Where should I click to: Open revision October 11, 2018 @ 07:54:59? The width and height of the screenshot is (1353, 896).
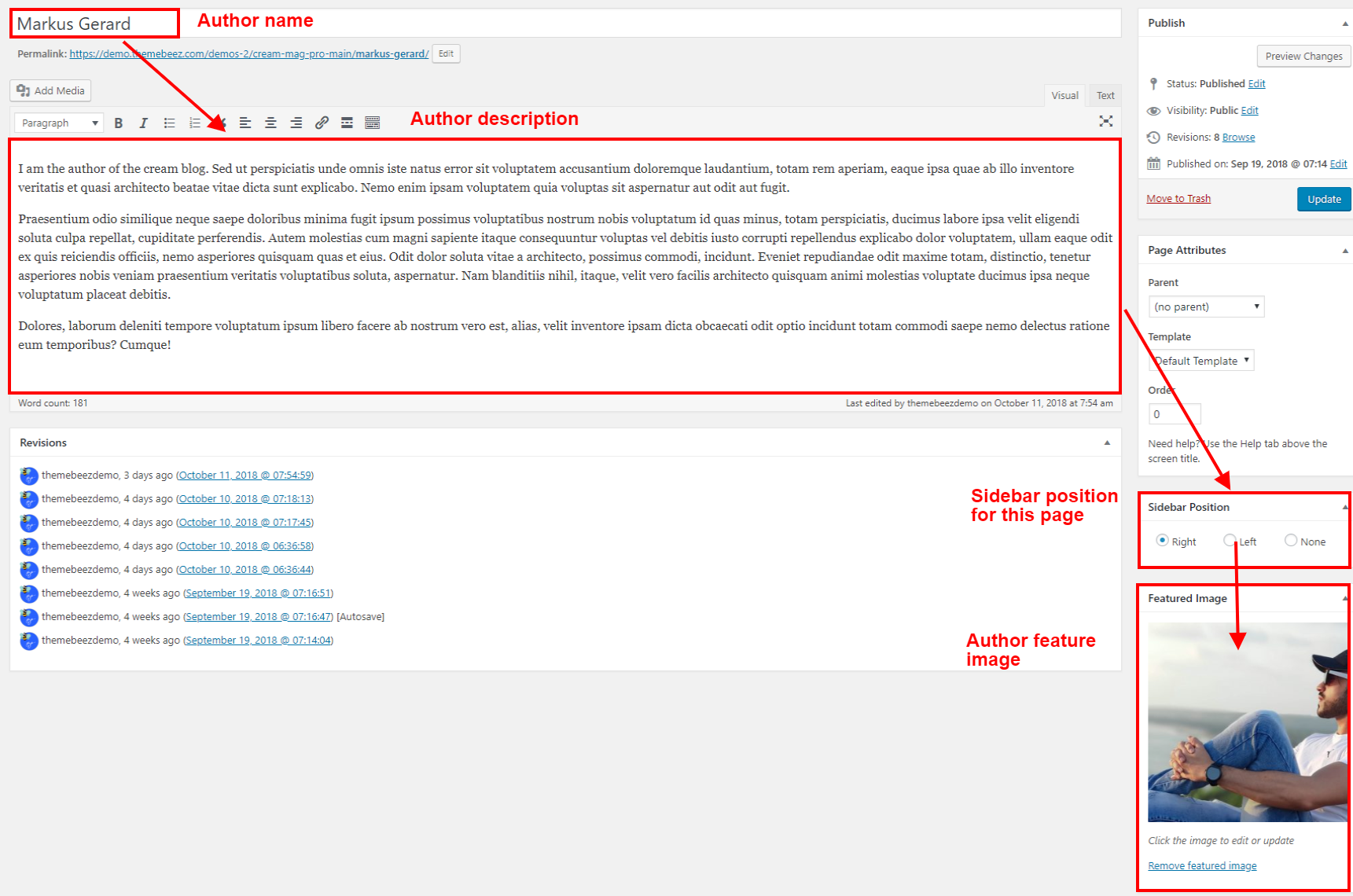[x=245, y=476]
